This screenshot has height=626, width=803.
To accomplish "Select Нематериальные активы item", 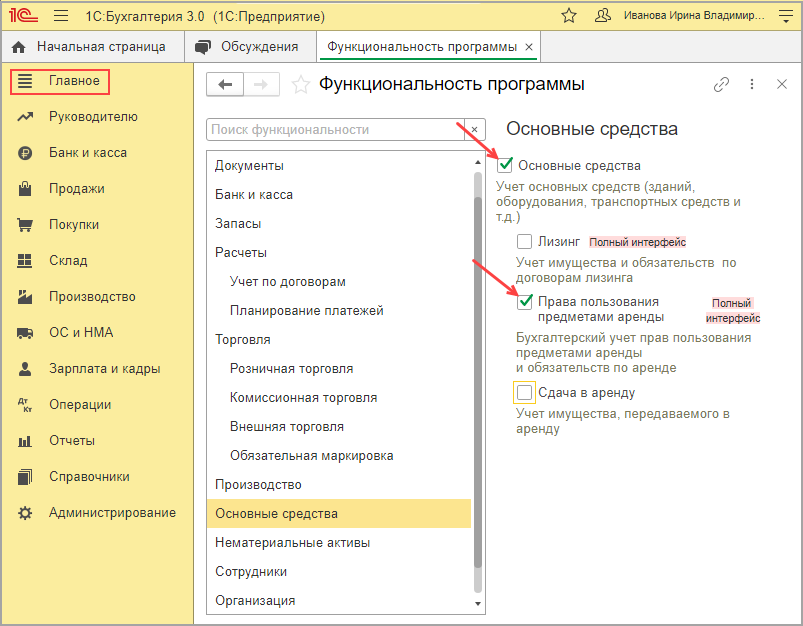I will 339,542.
